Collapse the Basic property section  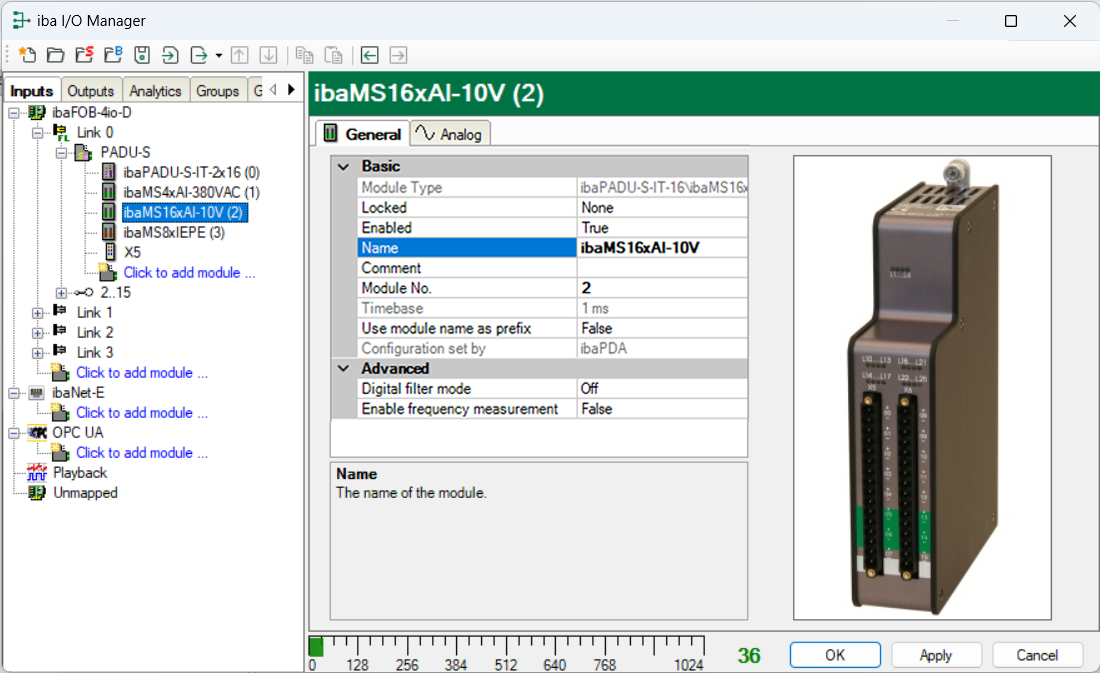pos(344,167)
